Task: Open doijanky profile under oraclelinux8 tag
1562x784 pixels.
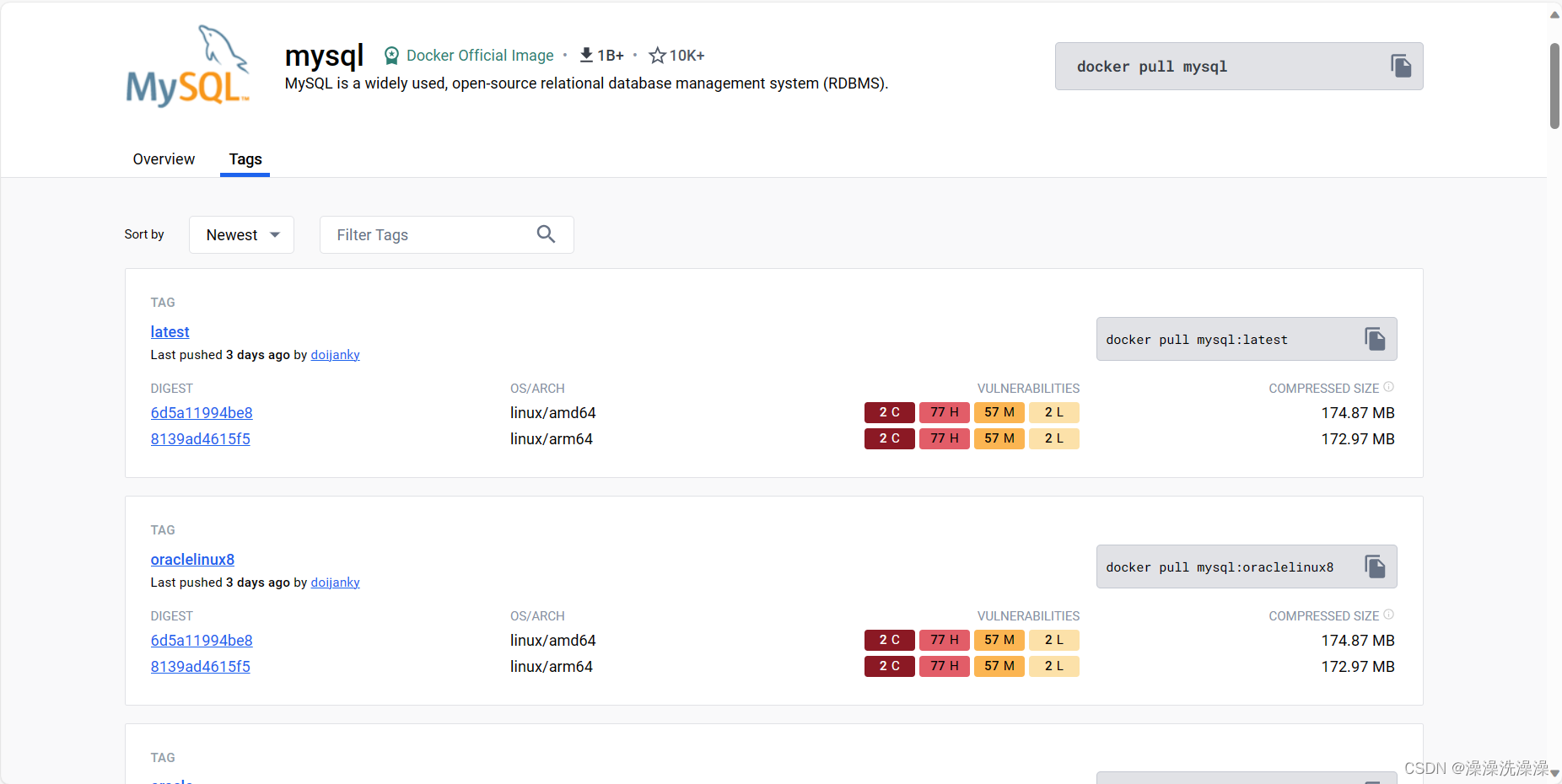Action: [335, 583]
